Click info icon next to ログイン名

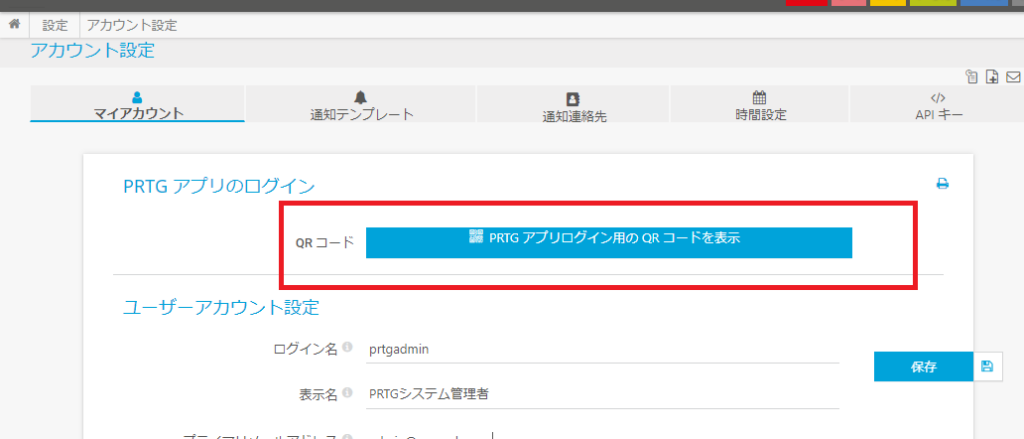pos(347,347)
